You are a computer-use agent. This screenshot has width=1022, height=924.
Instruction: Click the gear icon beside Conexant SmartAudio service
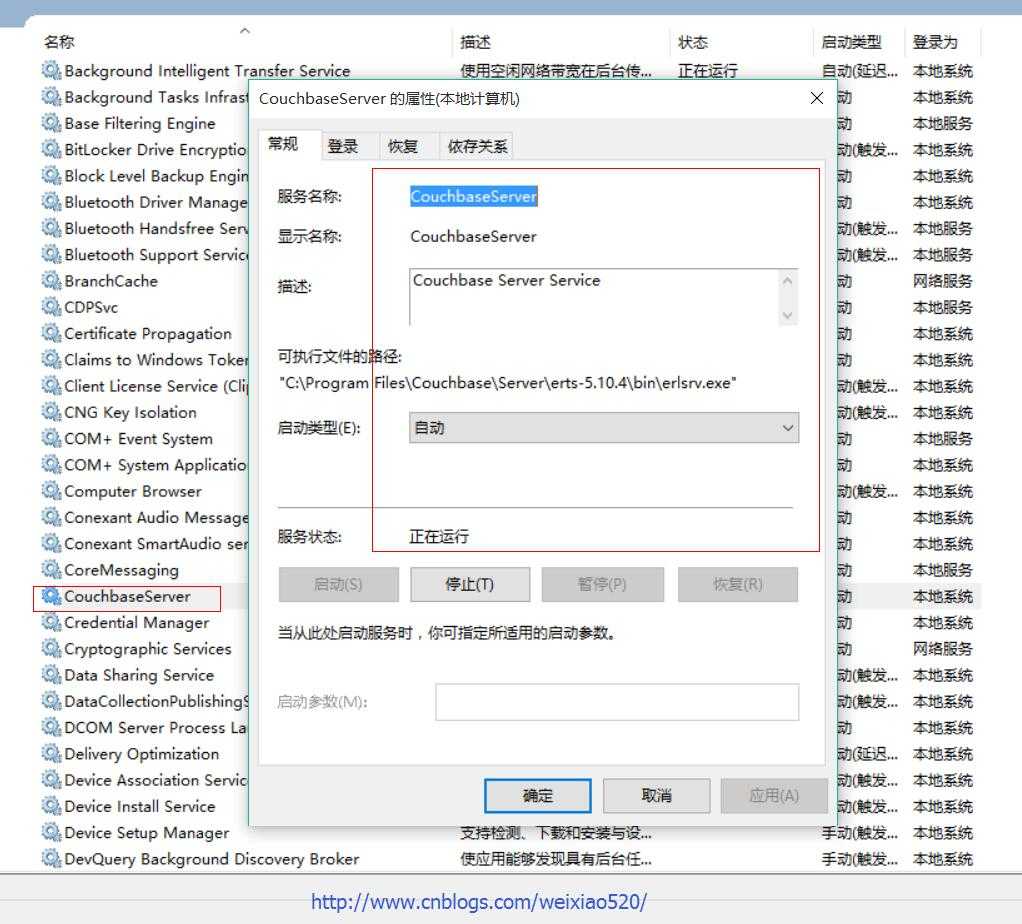tap(51, 543)
